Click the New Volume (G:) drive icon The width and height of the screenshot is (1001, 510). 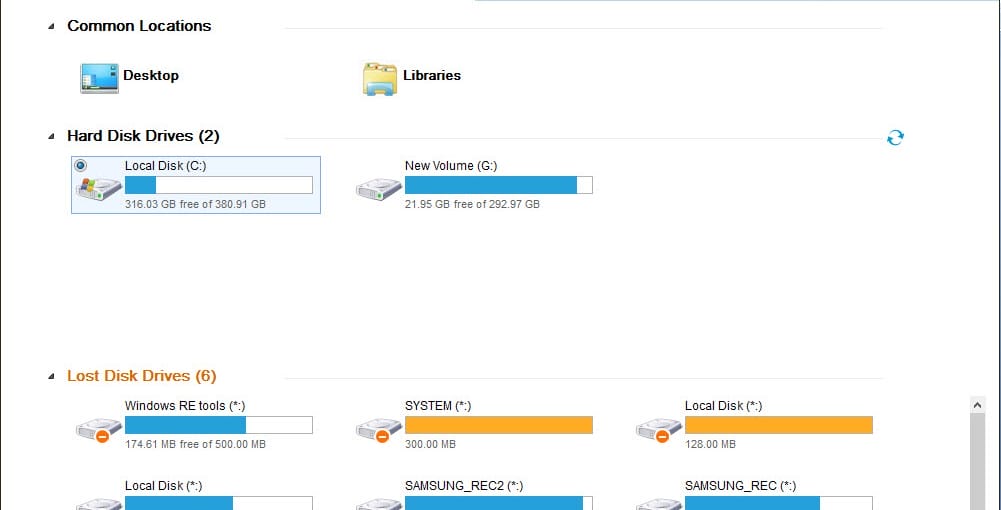(x=378, y=189)
